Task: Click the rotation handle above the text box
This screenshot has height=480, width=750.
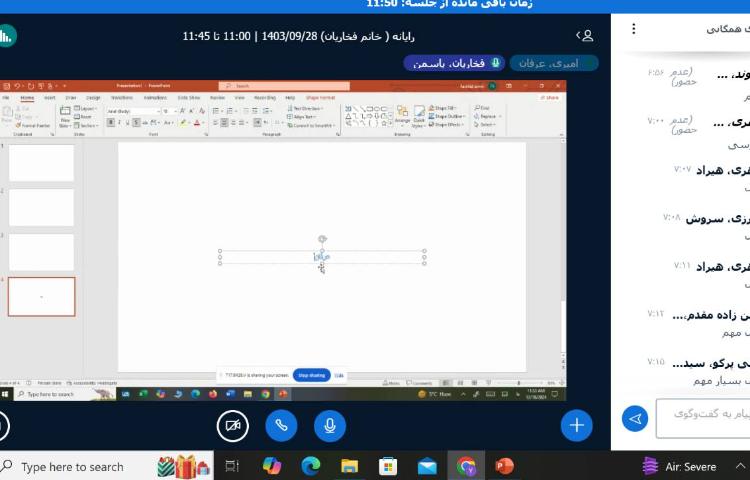Action: 322,239
